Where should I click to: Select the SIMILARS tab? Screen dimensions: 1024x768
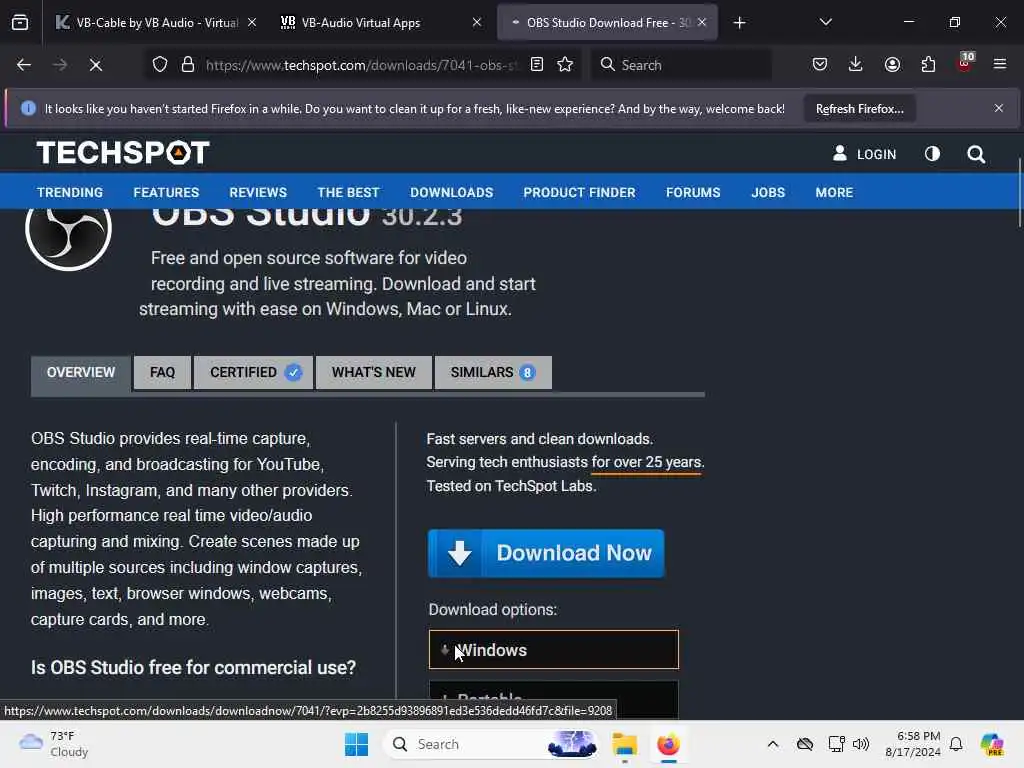(493, 373)
